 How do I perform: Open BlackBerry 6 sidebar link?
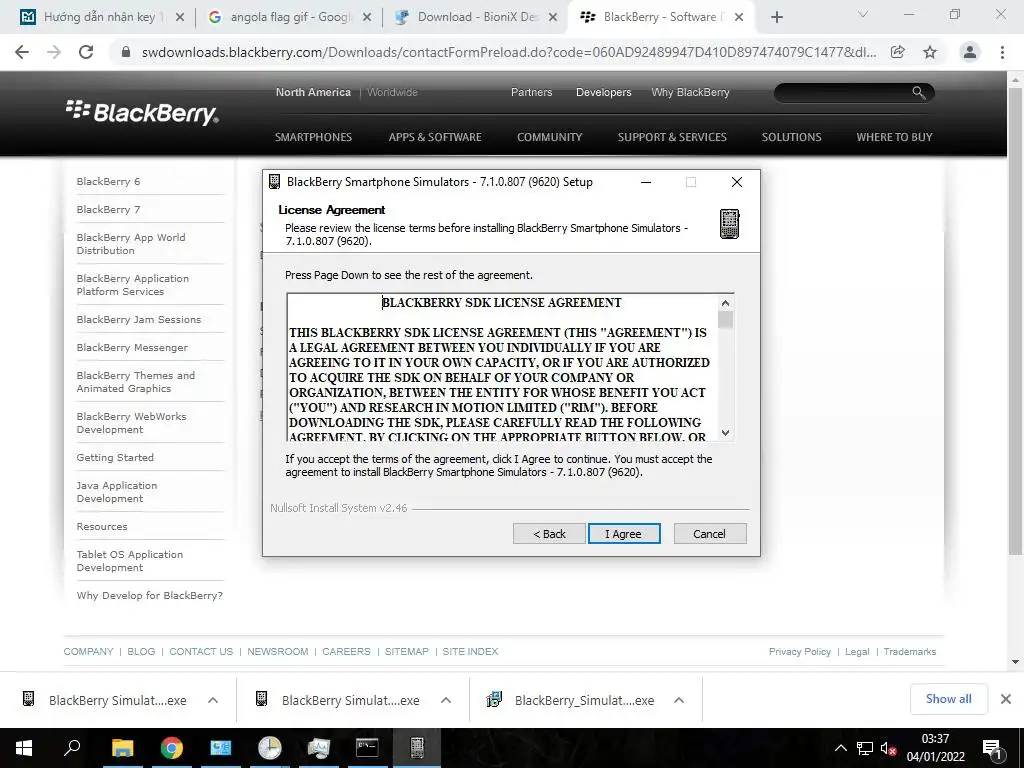(108, 182)
